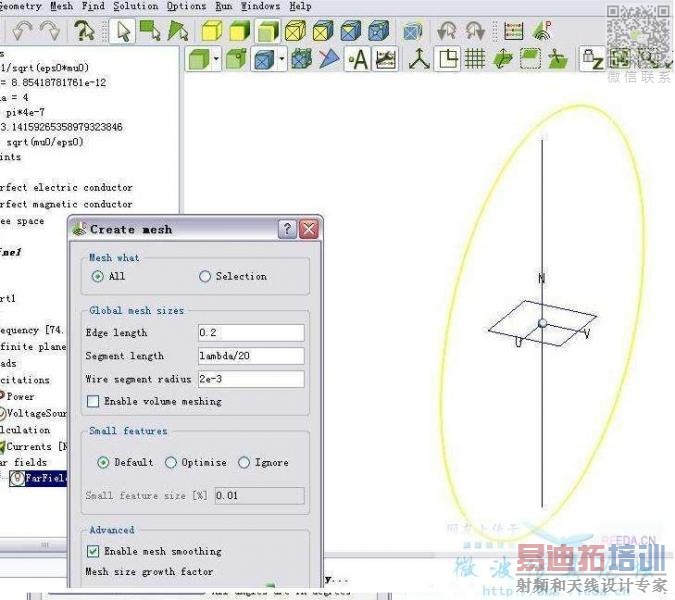Click the green plane with dashed border icon
The image size is (675, 600).
(530, 59)
